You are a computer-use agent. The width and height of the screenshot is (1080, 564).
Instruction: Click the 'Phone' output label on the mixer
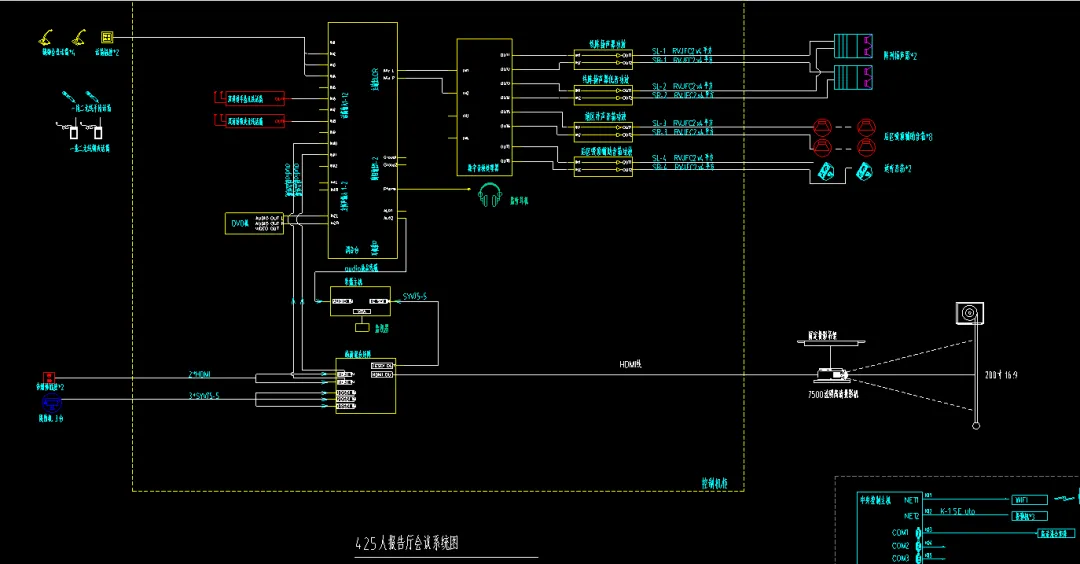pyautogui.click(x=389, y=189)
